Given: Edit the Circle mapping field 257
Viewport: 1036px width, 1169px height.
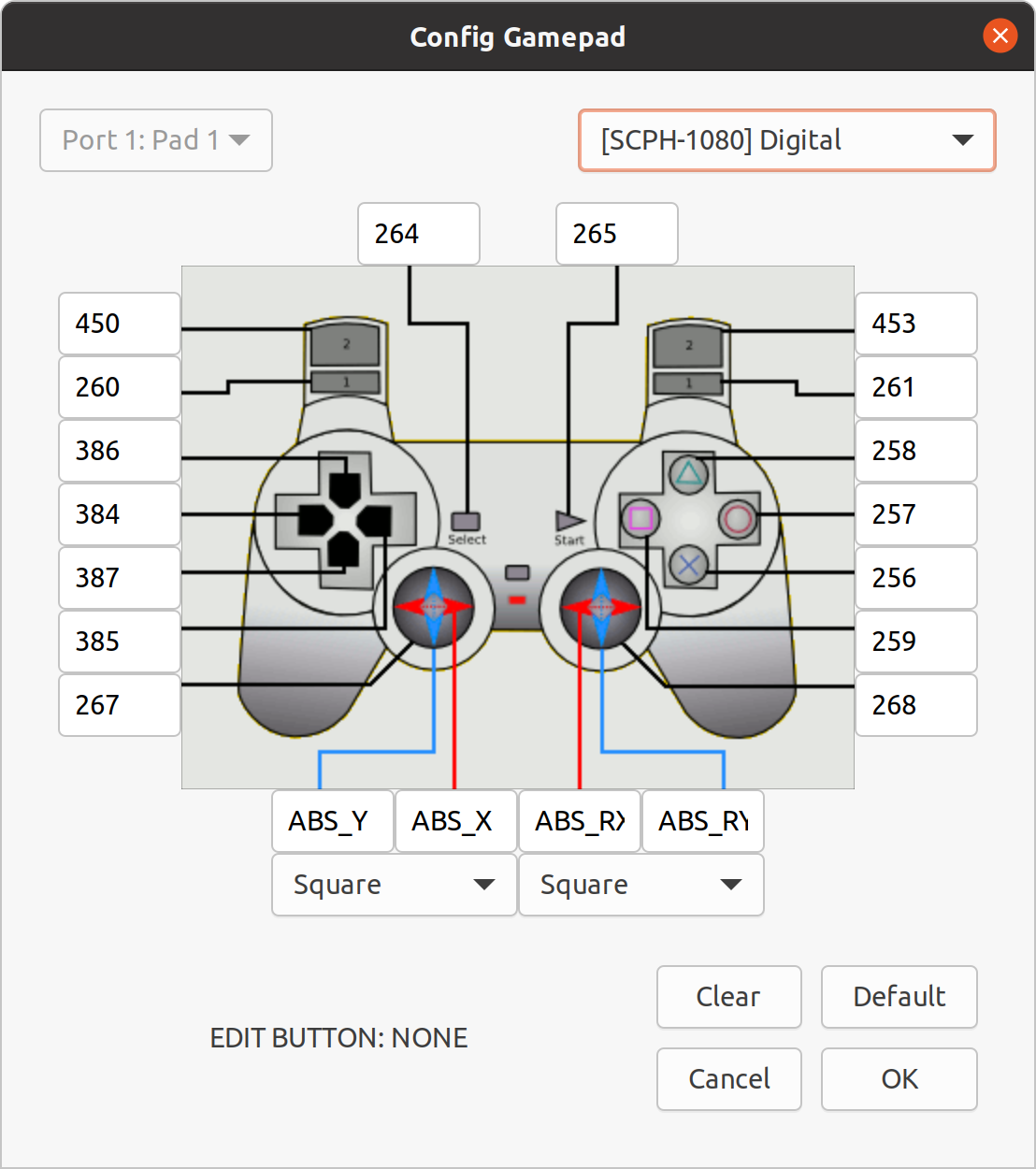Looking at the screenshot, I should [x=916, y=514].
